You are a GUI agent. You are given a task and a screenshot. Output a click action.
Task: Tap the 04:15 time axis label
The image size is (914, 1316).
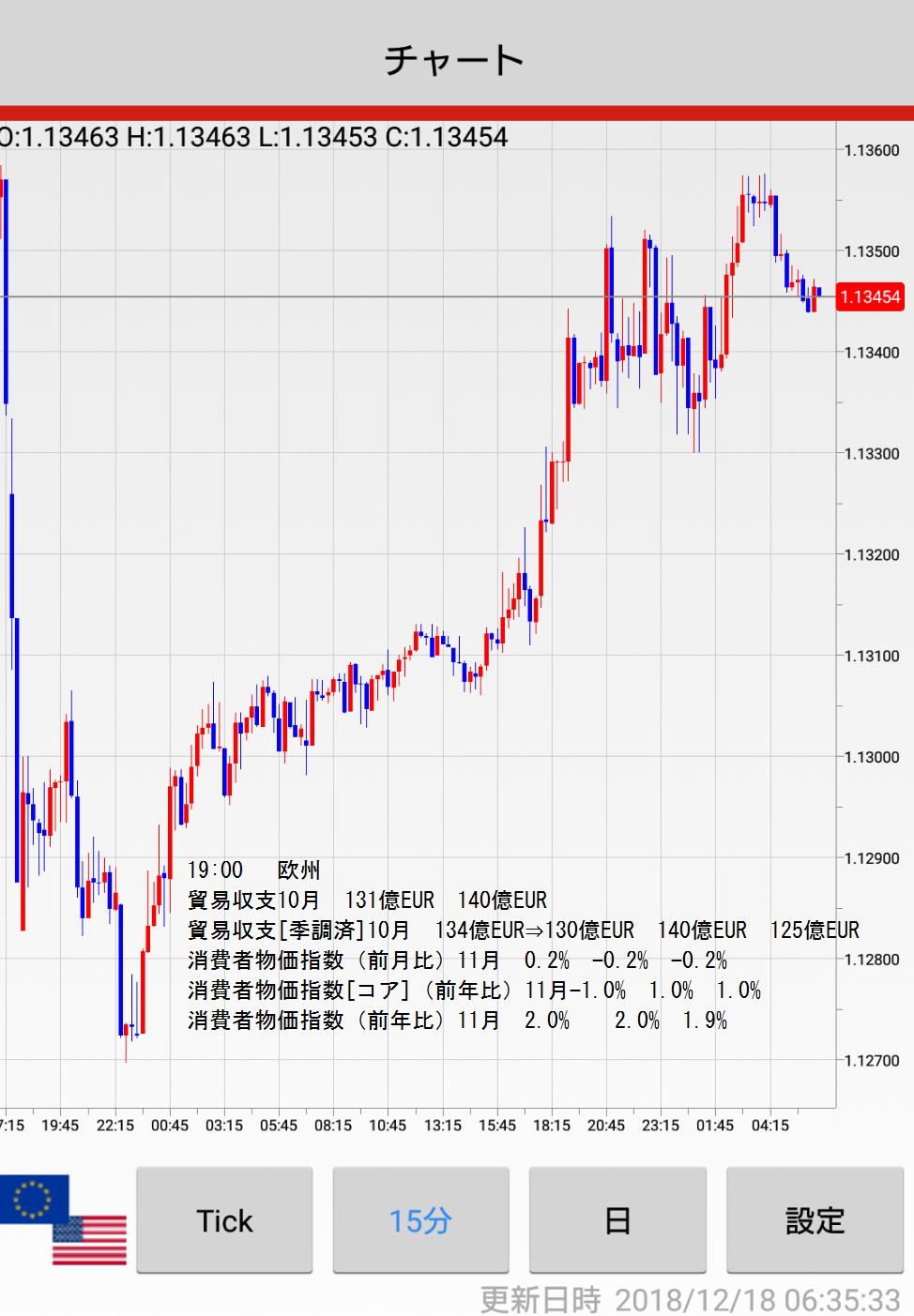770,1126
